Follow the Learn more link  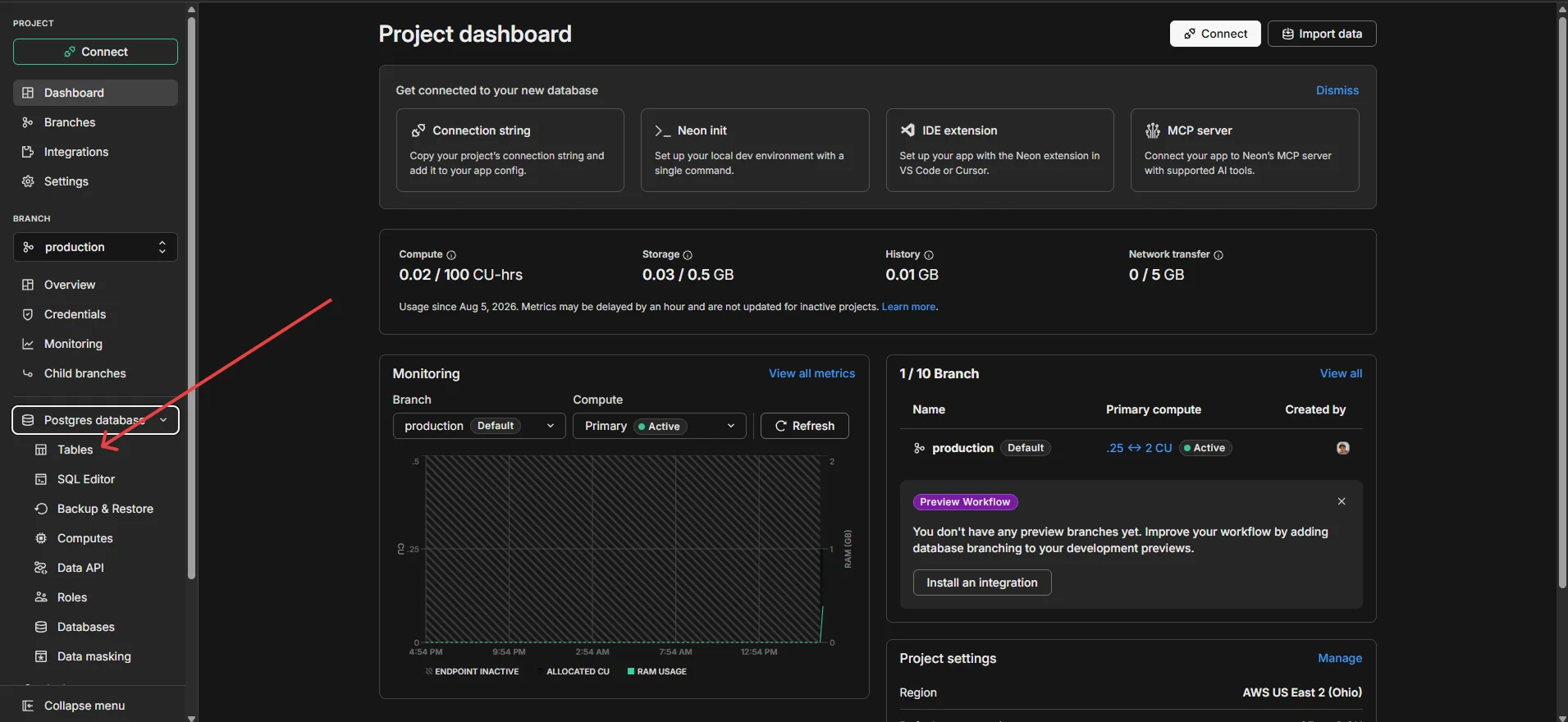908,307
